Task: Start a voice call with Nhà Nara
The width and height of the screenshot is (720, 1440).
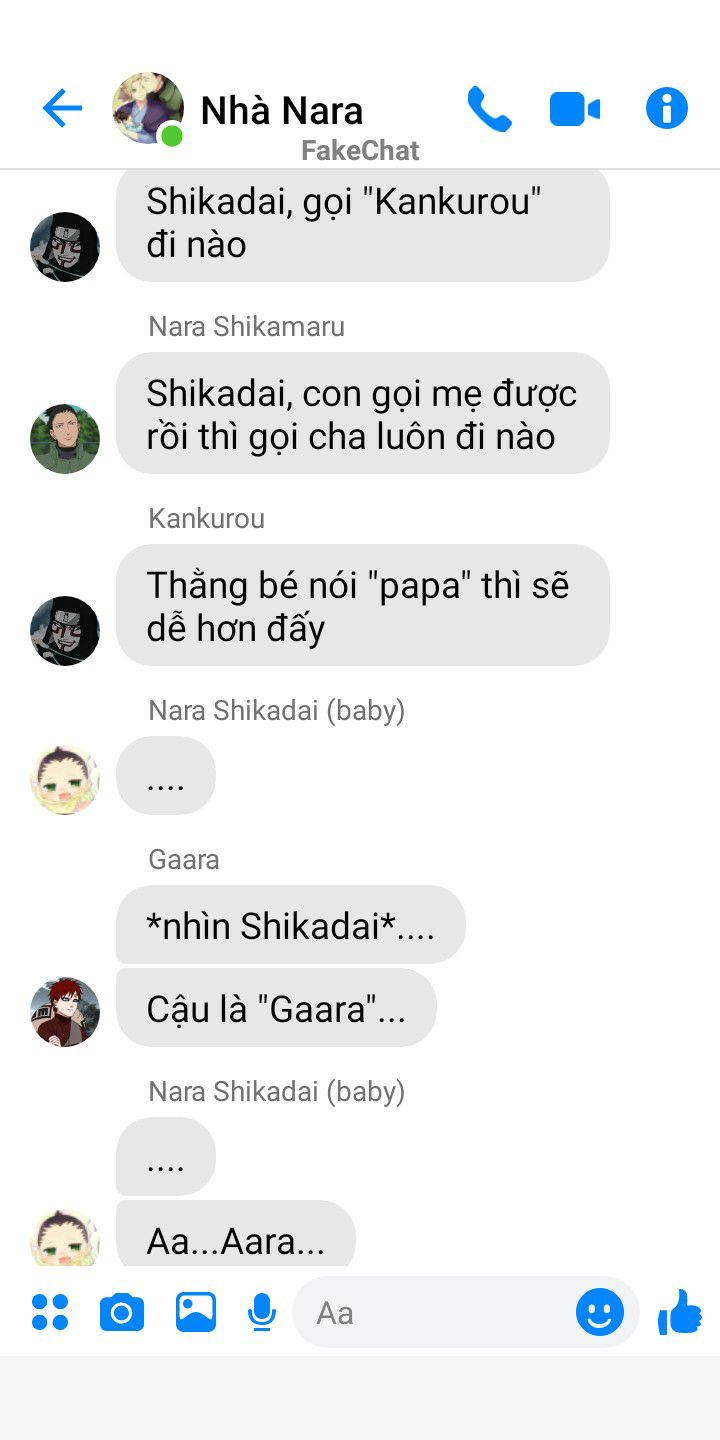Action: [x=489, y=108]
